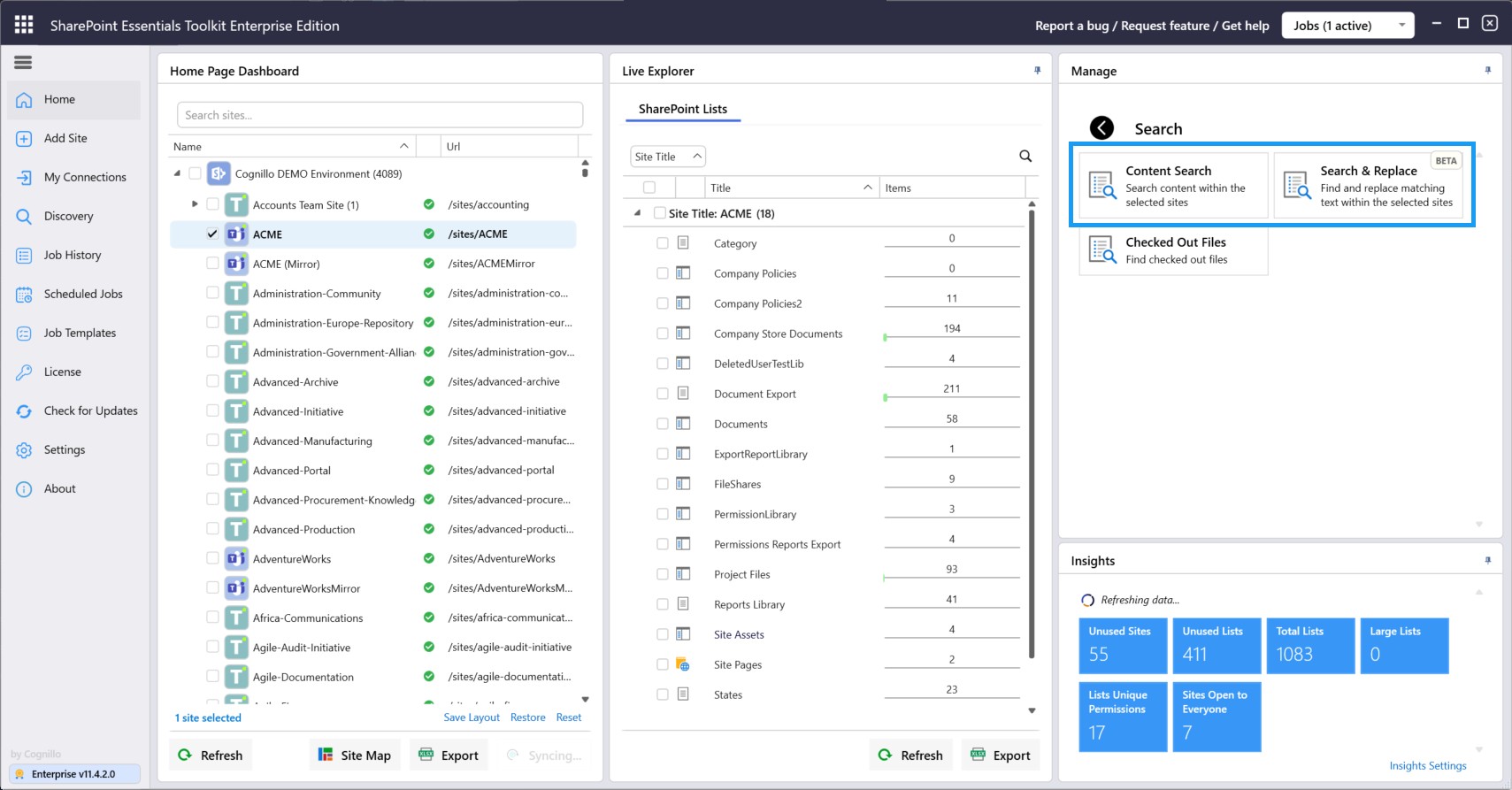Click the Company Store Documents items bar

click(x=952, y=334)
